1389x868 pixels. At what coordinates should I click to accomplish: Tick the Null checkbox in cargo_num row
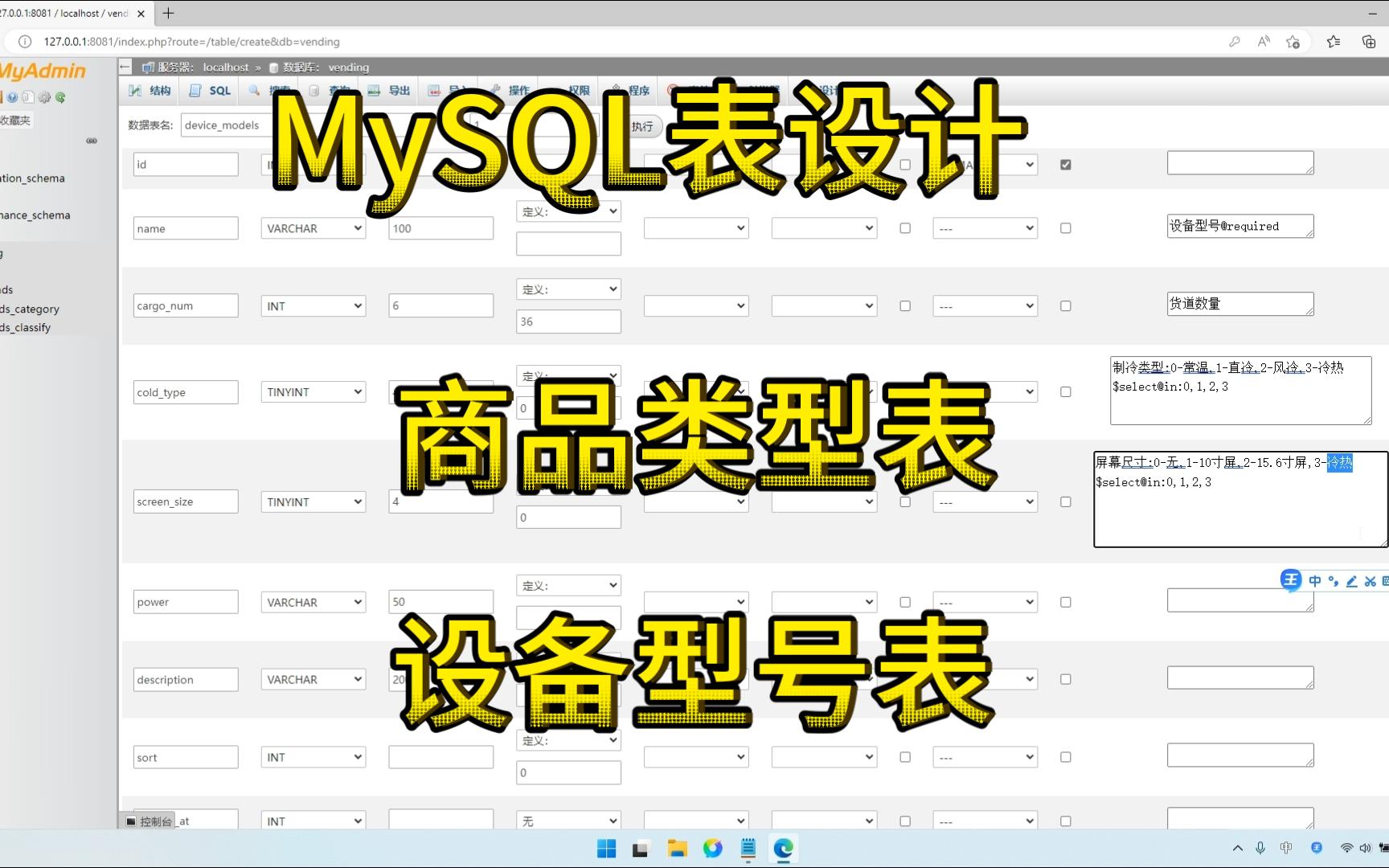(x=905, y=306)
